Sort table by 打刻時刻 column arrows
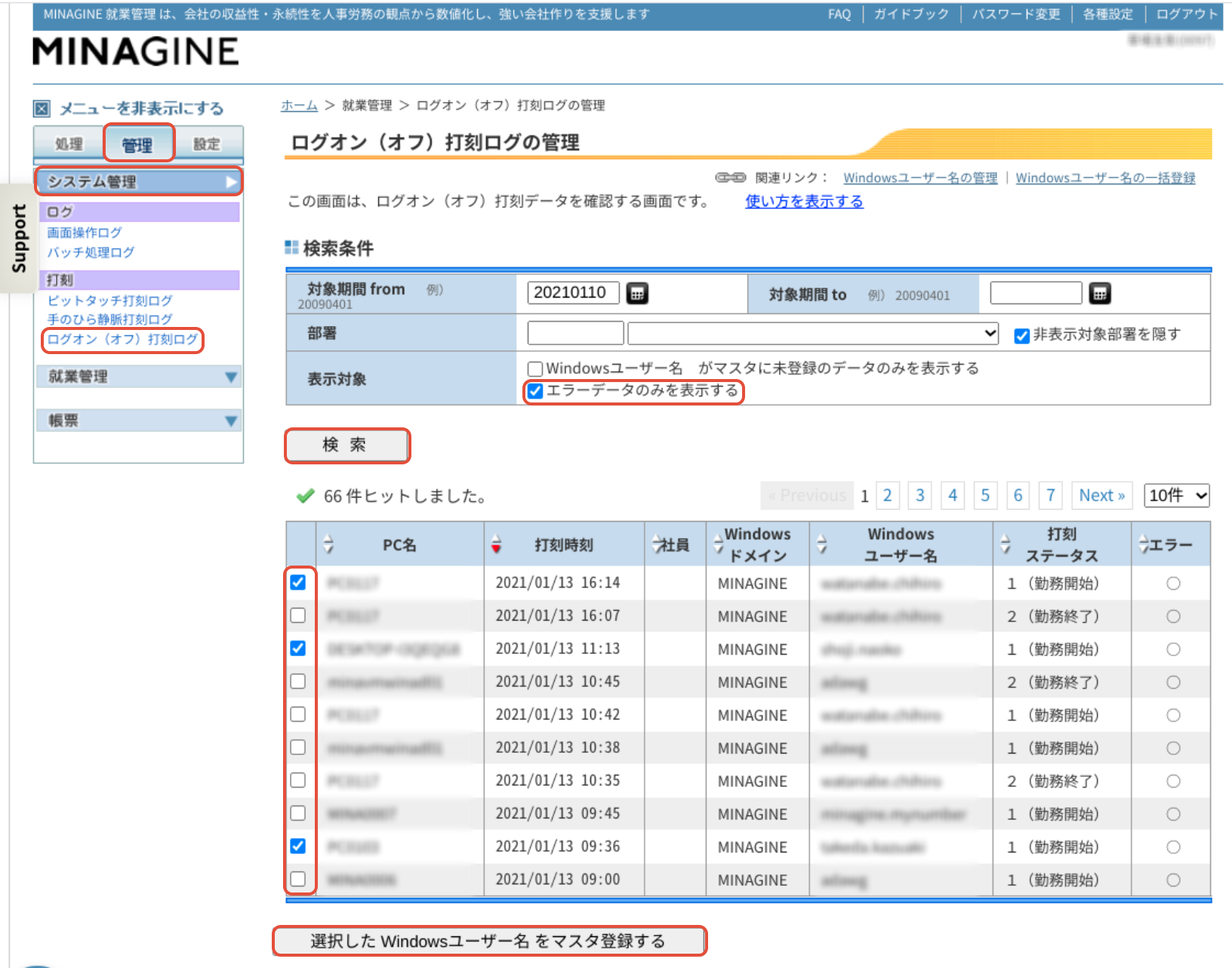The image size is (1232, 968). tap(496, 544)
